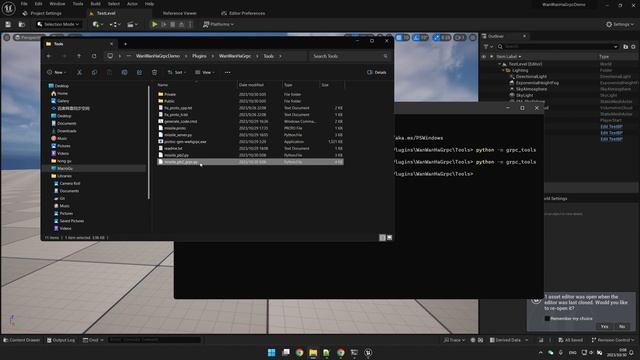
Task: Check the Remember my choice checkbox
Action: coord(547,318)
